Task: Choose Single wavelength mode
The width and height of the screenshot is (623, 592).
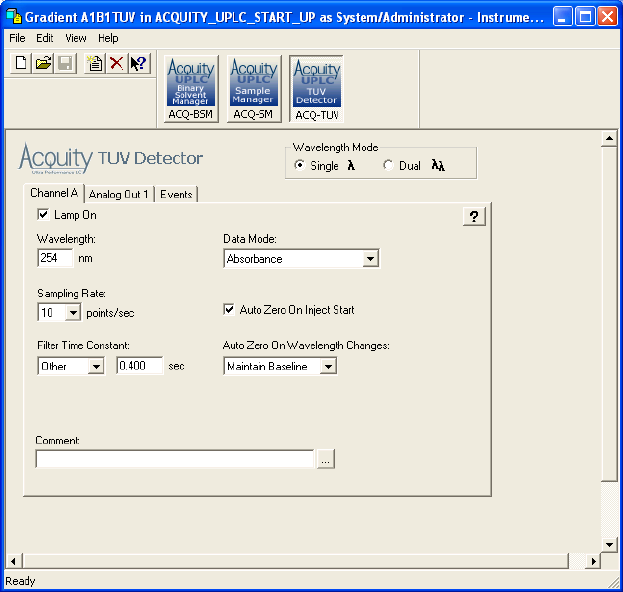Action: [299, 165]
